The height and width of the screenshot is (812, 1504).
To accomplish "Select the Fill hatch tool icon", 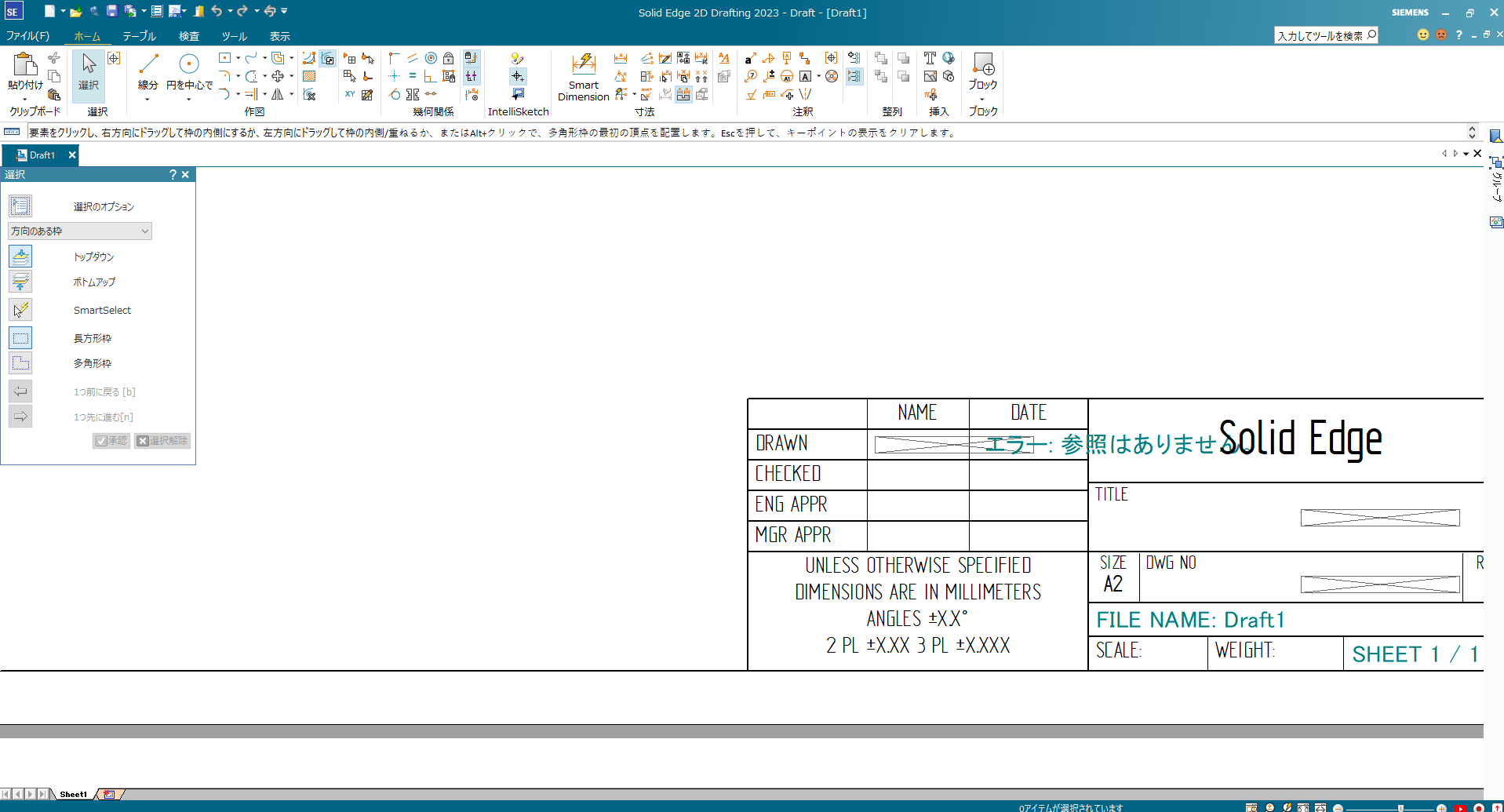I will tap(309, 76).
